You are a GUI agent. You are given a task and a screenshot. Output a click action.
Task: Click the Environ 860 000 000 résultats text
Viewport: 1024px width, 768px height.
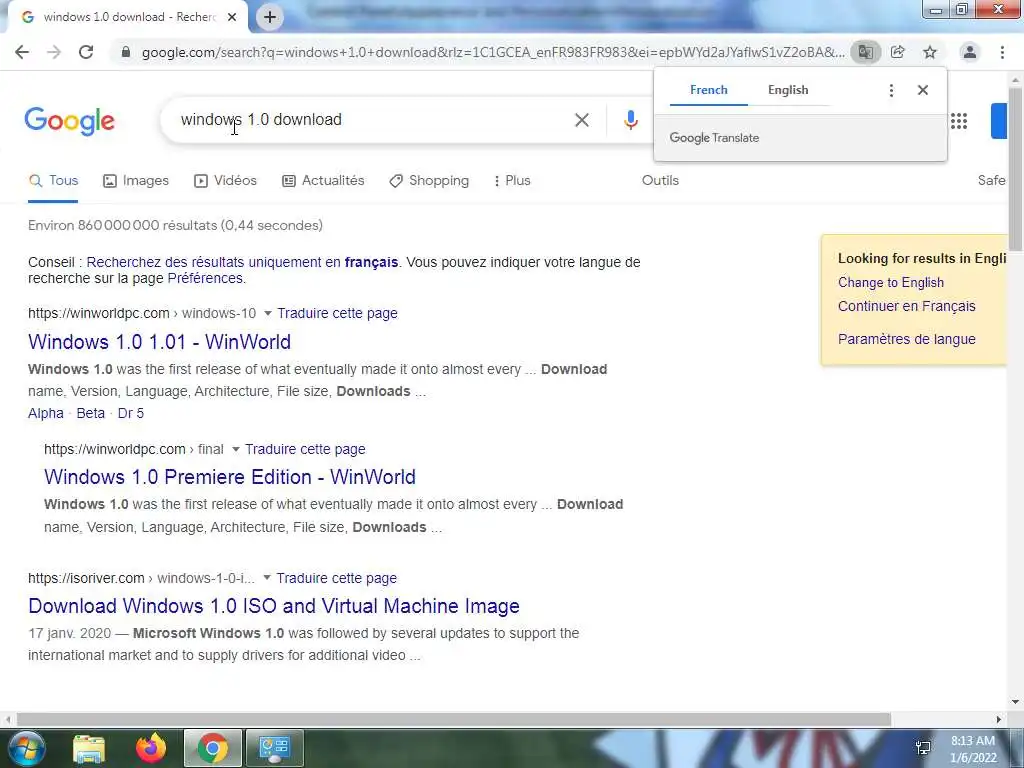pos(175,225)
